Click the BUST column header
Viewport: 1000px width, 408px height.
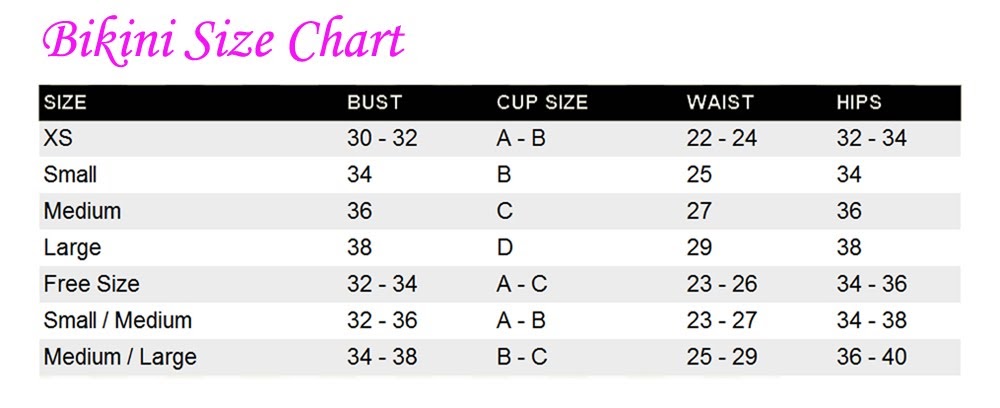tap(374, 103)
